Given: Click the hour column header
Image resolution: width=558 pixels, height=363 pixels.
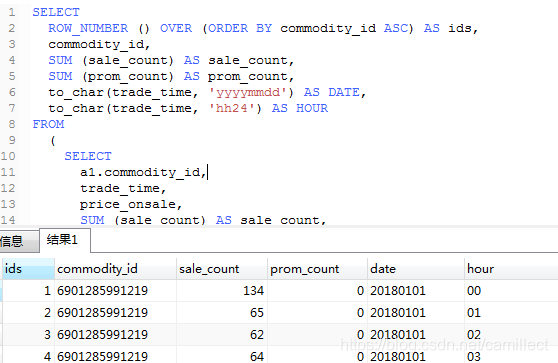Looking at the screenshot, I should pyautogui.click(x=511, y=269).
